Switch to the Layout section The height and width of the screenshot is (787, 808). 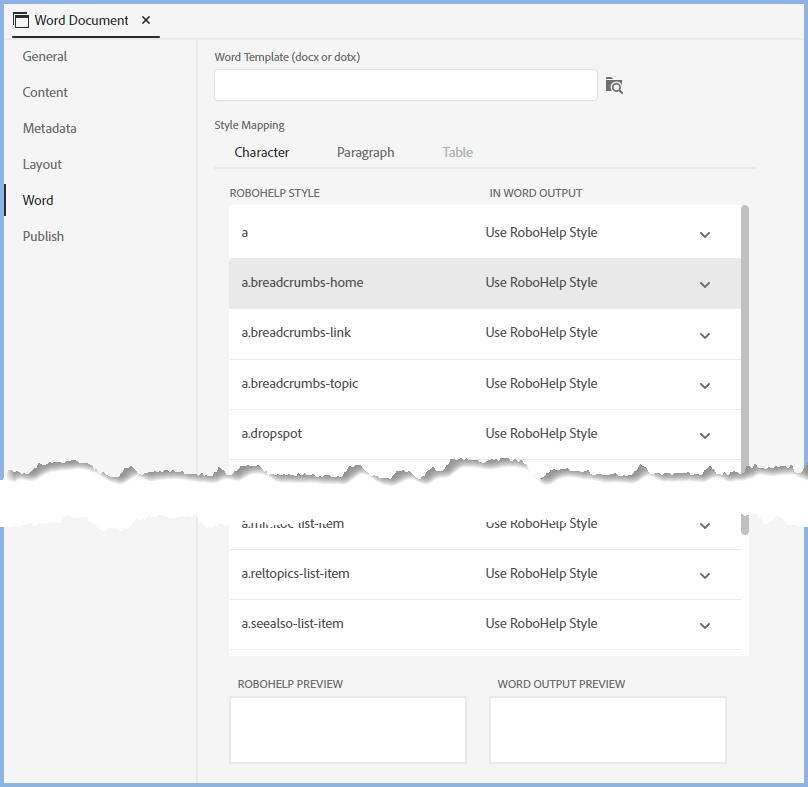click(x=42, y=165)
